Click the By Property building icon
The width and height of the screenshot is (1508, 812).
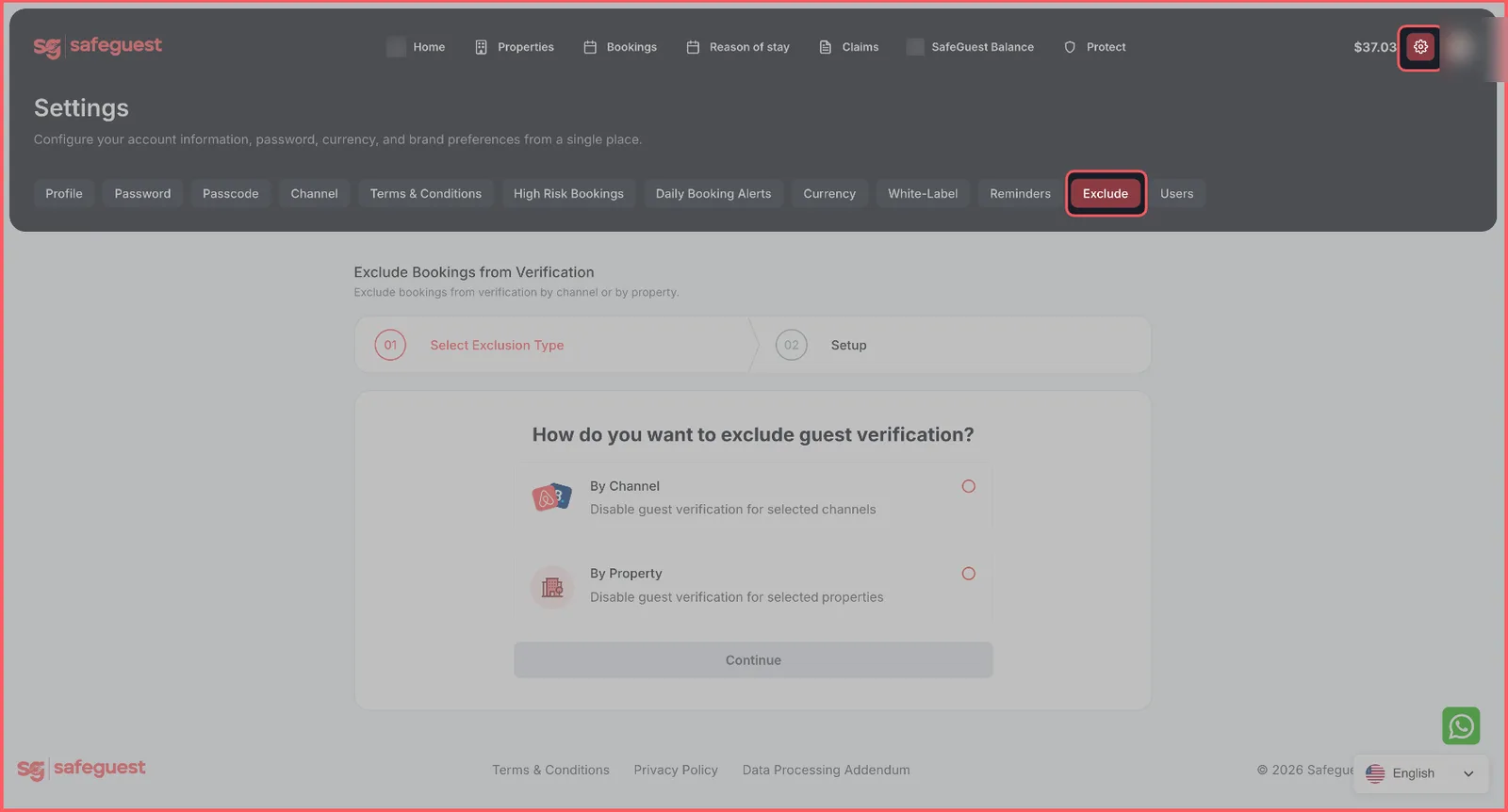(552, 588)
